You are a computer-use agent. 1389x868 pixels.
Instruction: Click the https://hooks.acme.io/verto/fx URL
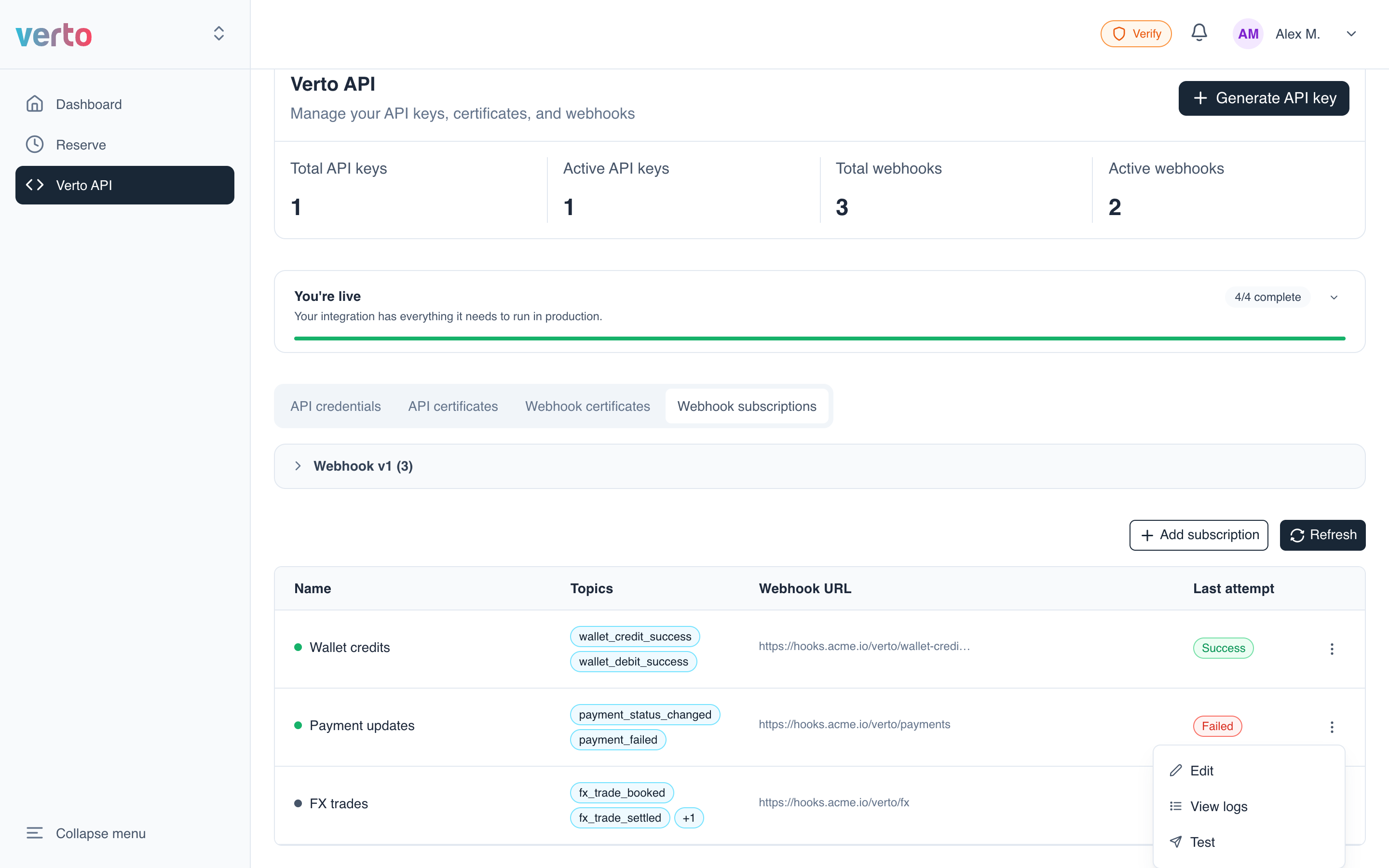(x=833, y=802)
